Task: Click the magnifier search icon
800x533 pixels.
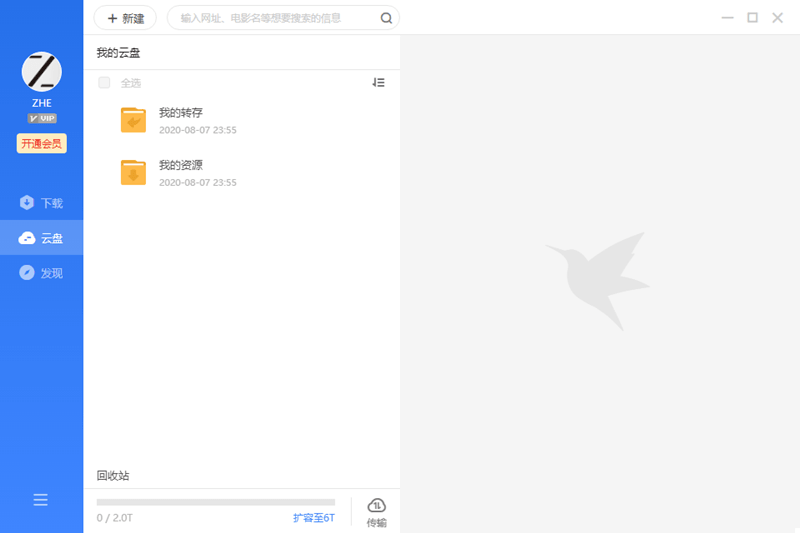Action: click(386, 18)
